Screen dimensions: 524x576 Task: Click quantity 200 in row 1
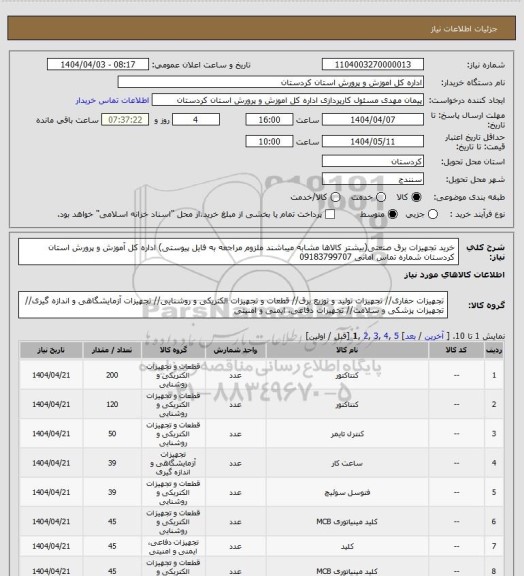coord(112,375)
